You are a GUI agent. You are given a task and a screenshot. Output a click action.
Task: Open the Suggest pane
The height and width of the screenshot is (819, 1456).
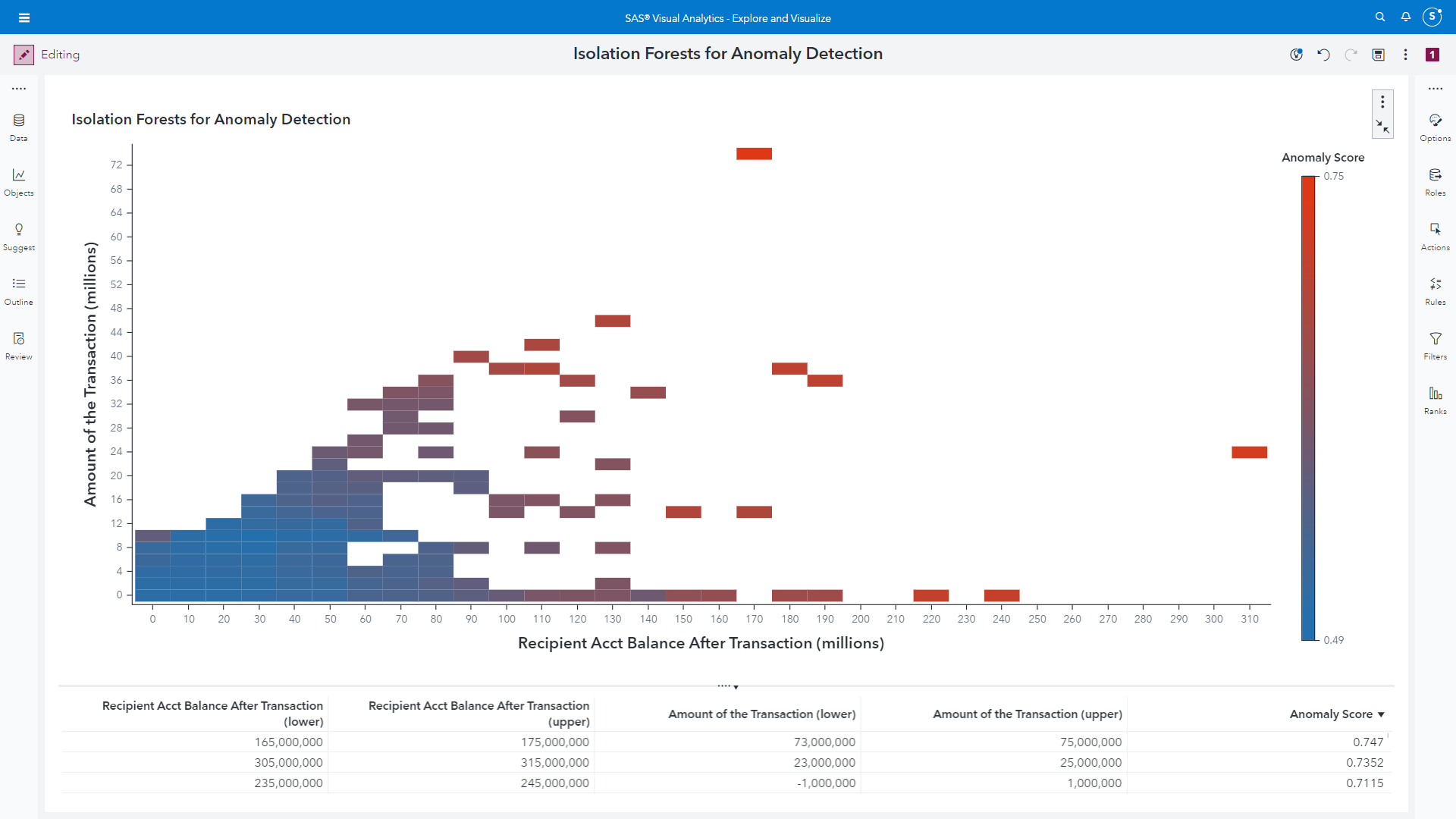[x=19, y=236]
